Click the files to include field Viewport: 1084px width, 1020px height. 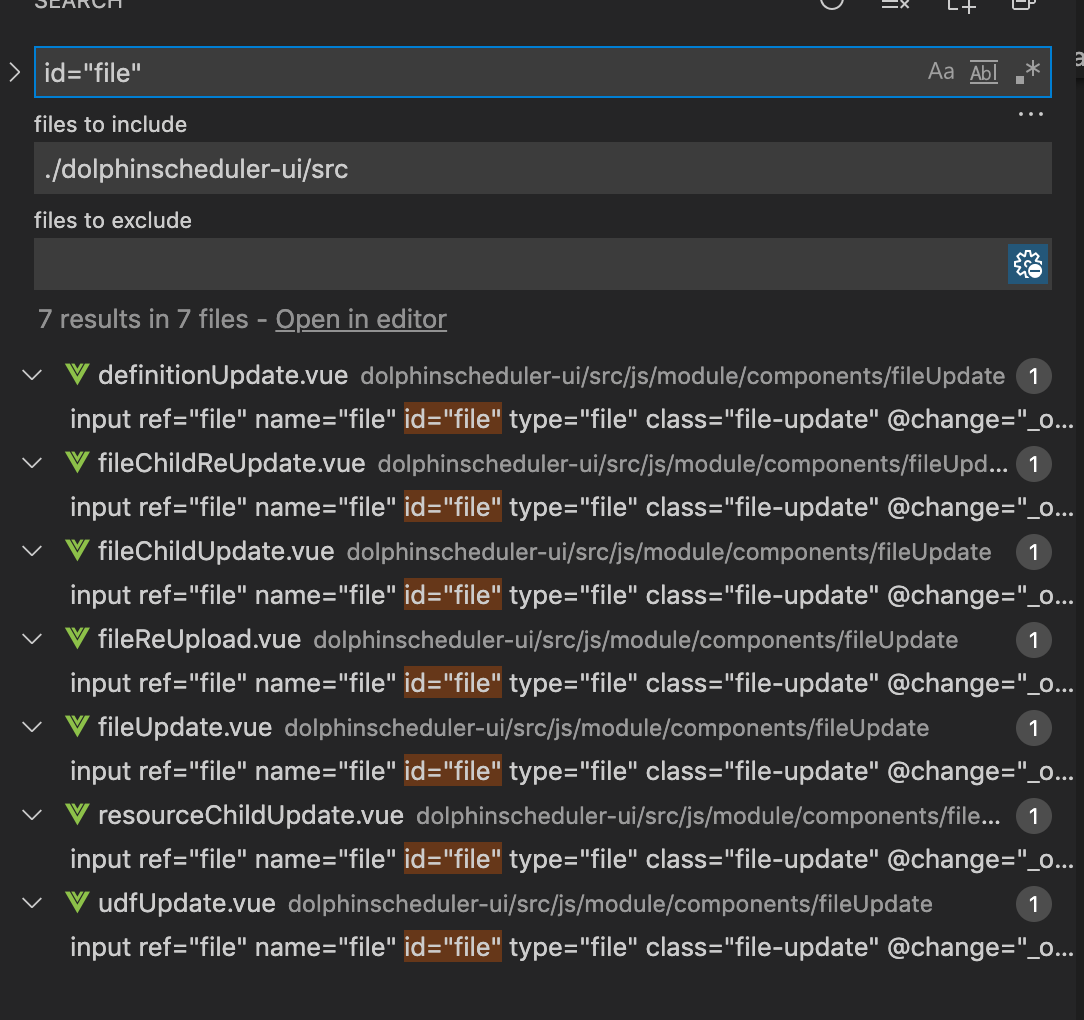point(543,168)
